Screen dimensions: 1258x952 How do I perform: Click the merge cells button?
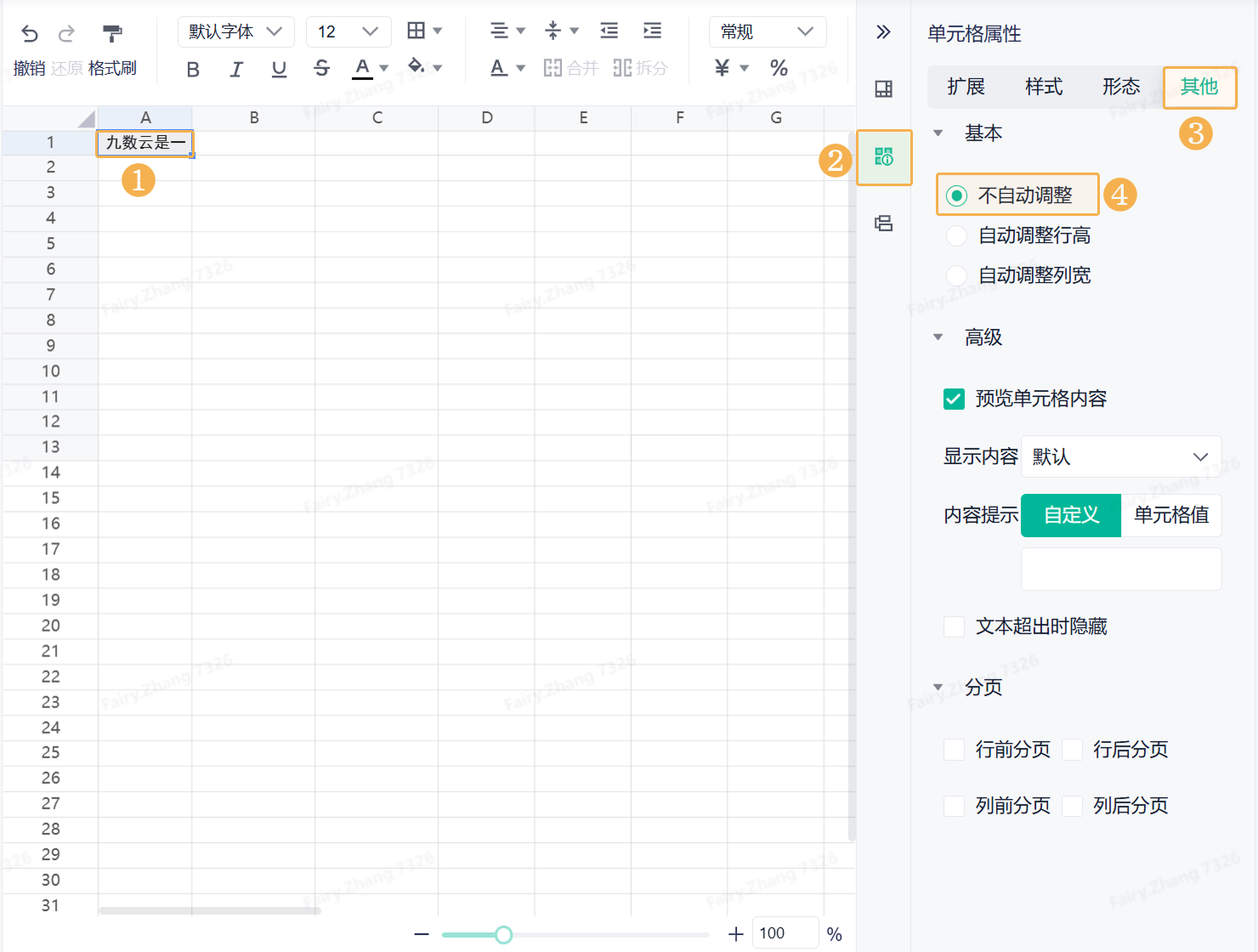pos(570,68)
